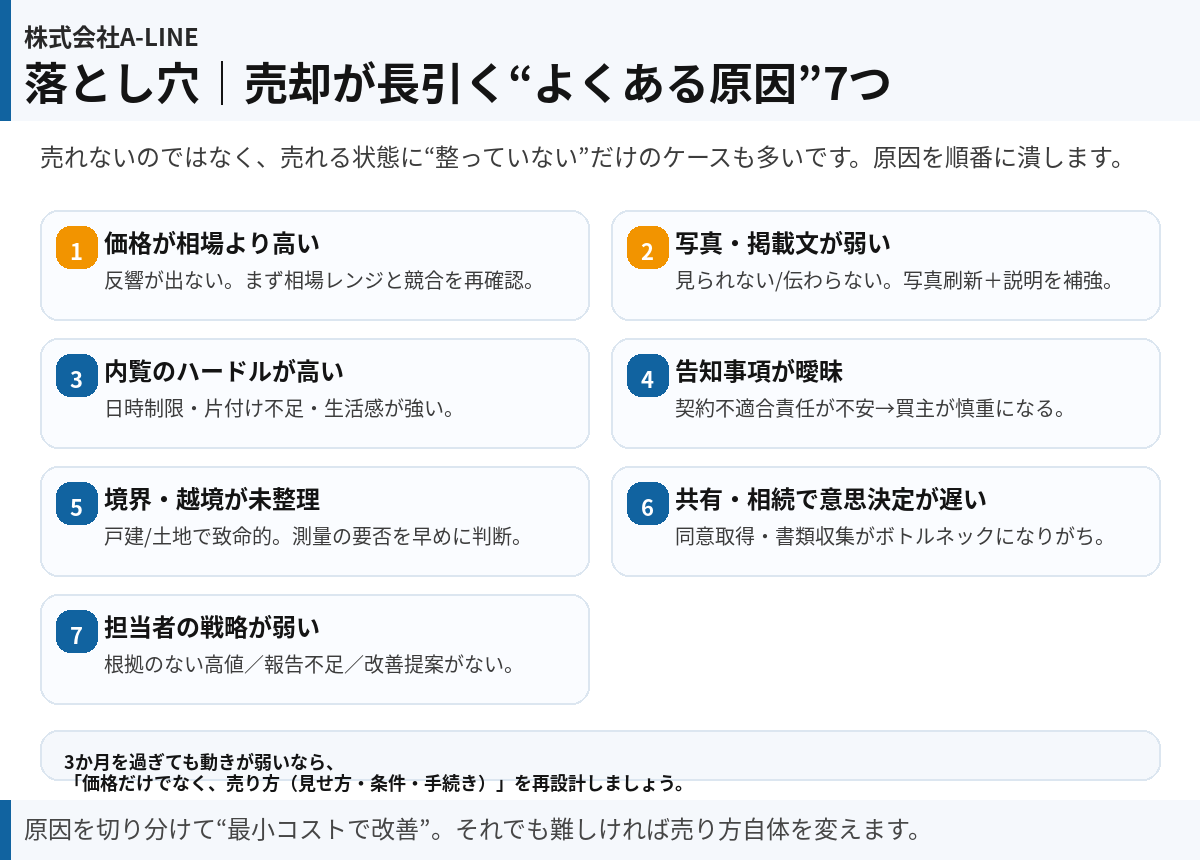Select the heading 担当者の戦略が弱い
The width and height of the screenshot is (1200, 860).
[211, 627]
